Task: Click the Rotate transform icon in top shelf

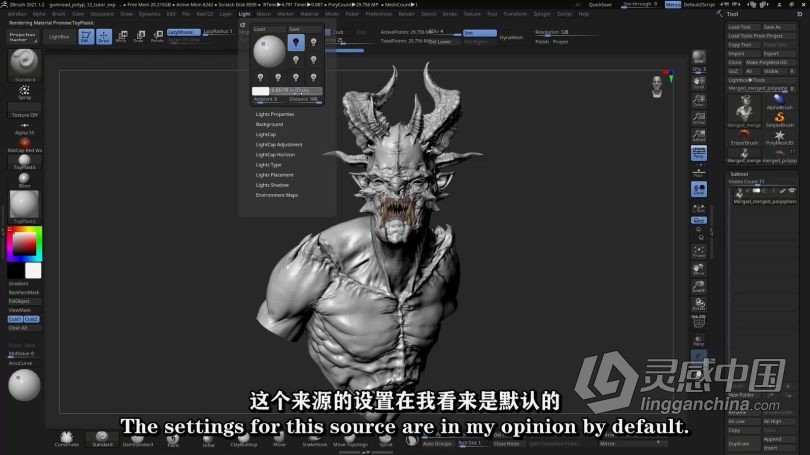Action: point(157,36)
